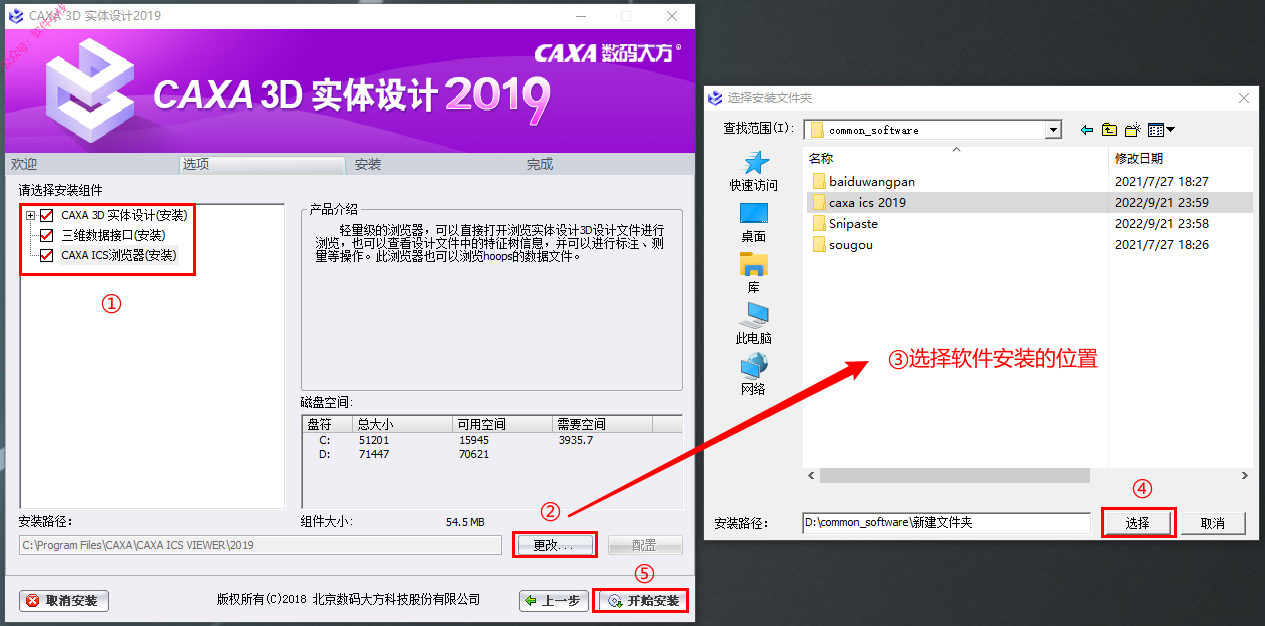Click 更改... to change install path

click(554, 545)
